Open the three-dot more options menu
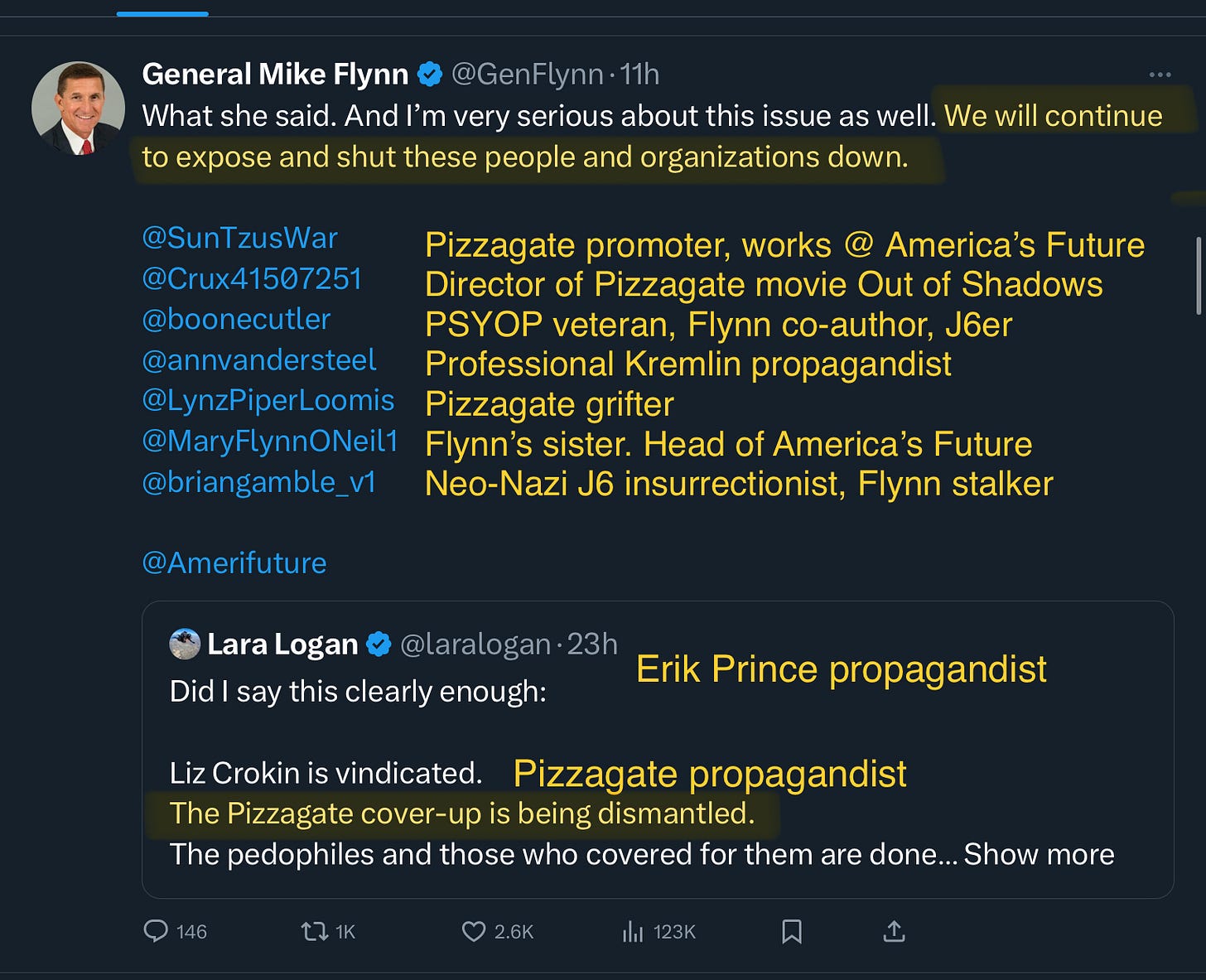 1160,75
